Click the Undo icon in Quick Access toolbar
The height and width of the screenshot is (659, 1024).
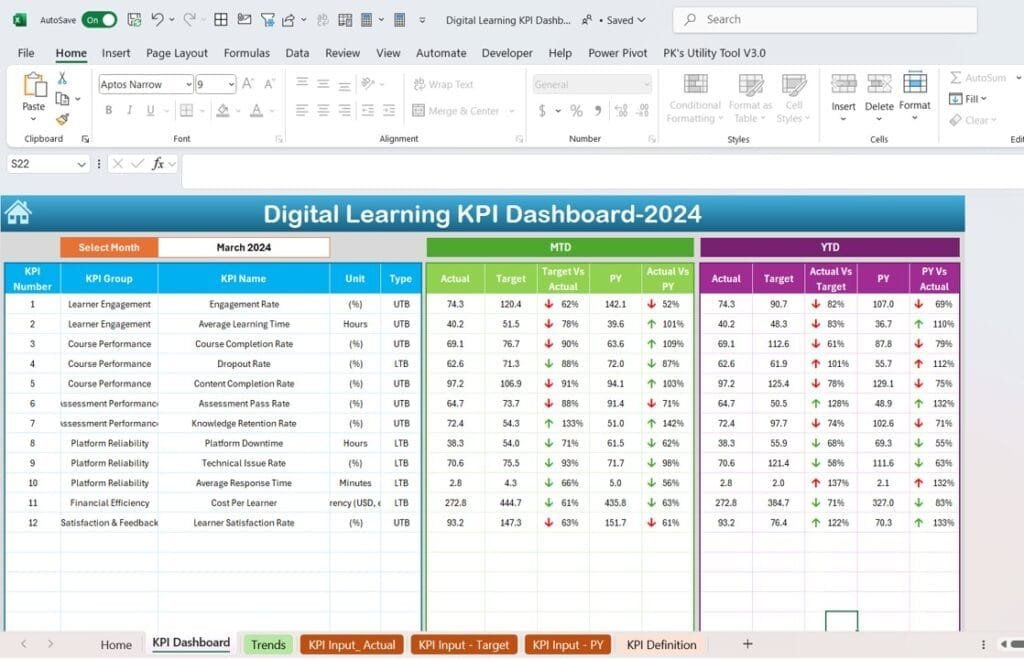[x=155, y=19]
